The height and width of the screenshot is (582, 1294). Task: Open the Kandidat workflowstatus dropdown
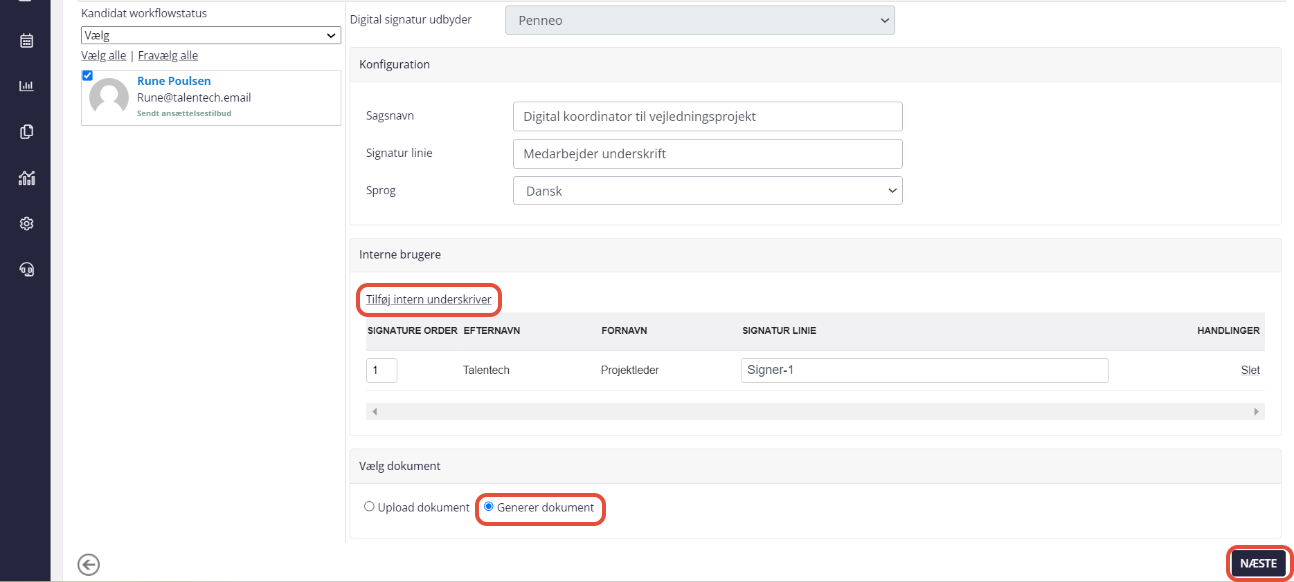pyautogui.click(x=210, y=35)
